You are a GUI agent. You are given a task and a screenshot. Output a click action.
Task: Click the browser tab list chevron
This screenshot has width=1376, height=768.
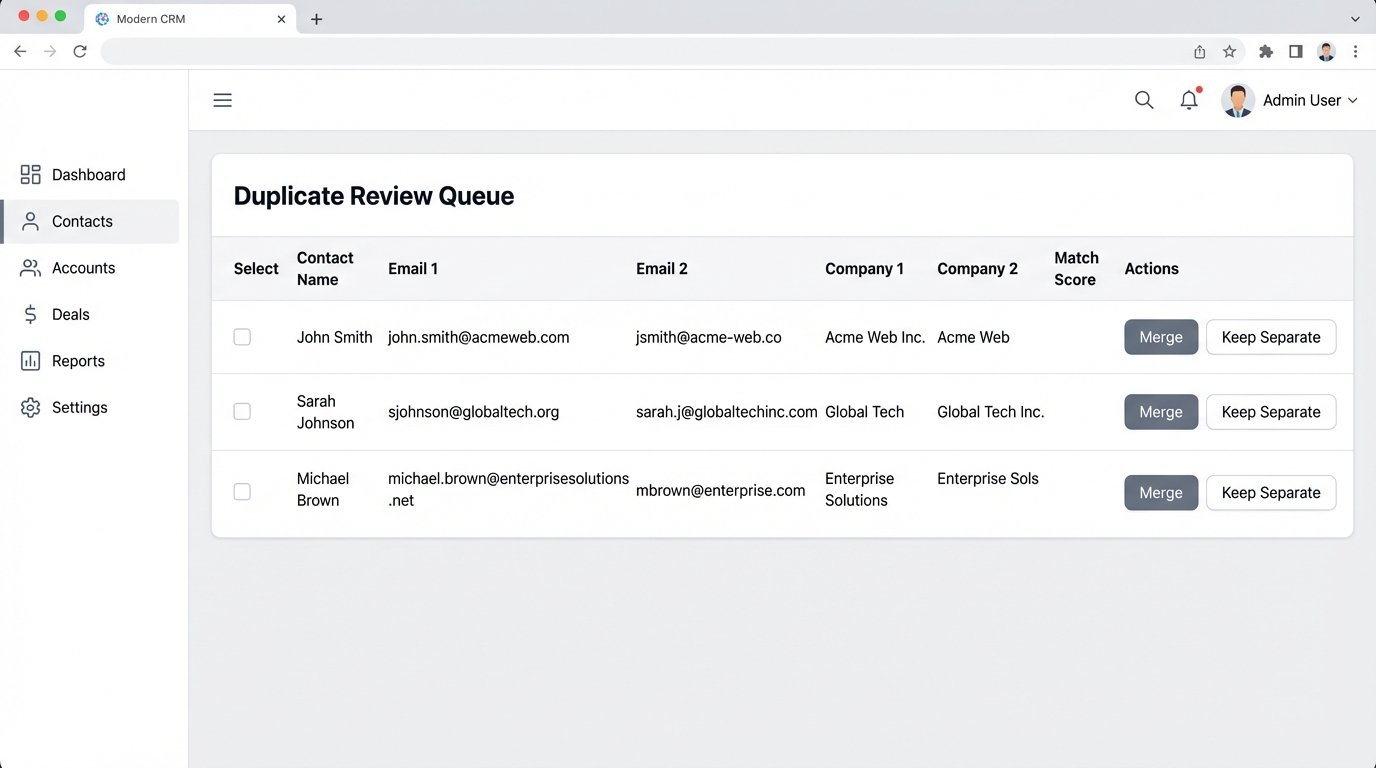pyautogui.click(x=1355, y=18)
